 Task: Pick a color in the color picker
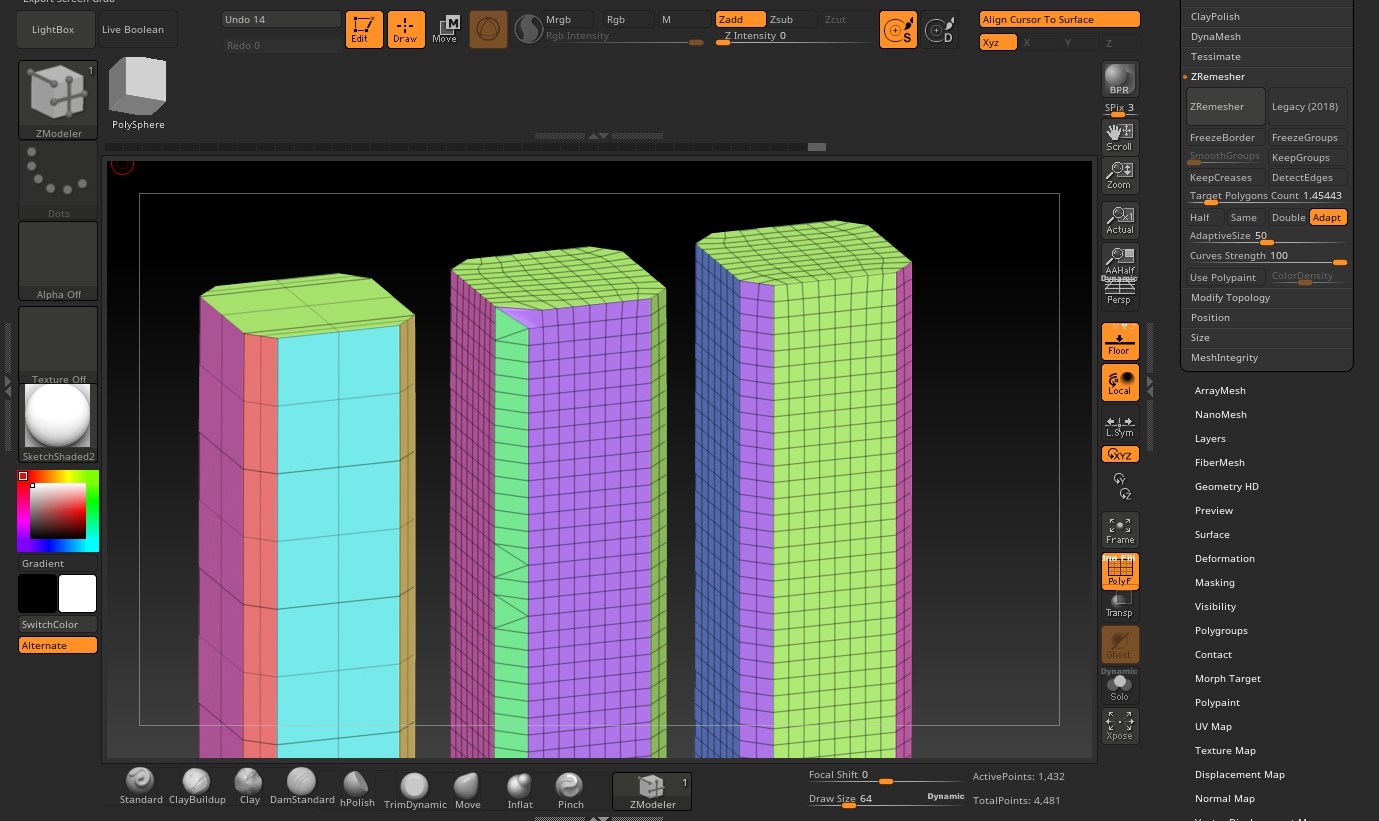(x=58, y=511)
